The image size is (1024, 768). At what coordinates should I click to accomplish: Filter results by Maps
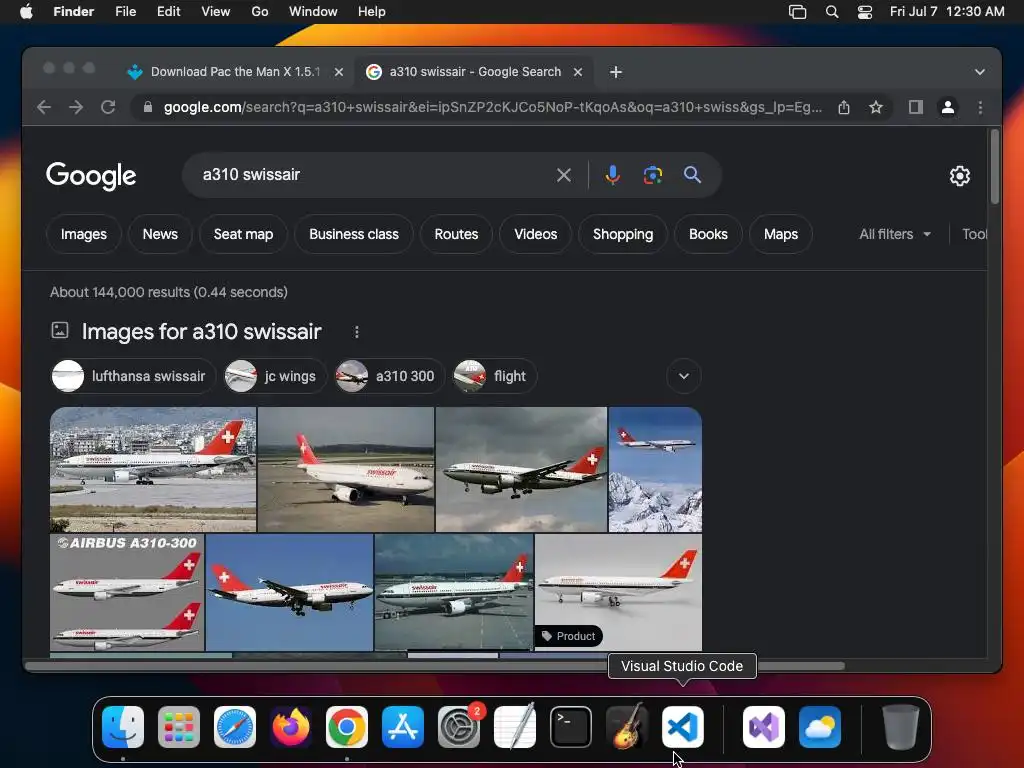coord(780,234)
